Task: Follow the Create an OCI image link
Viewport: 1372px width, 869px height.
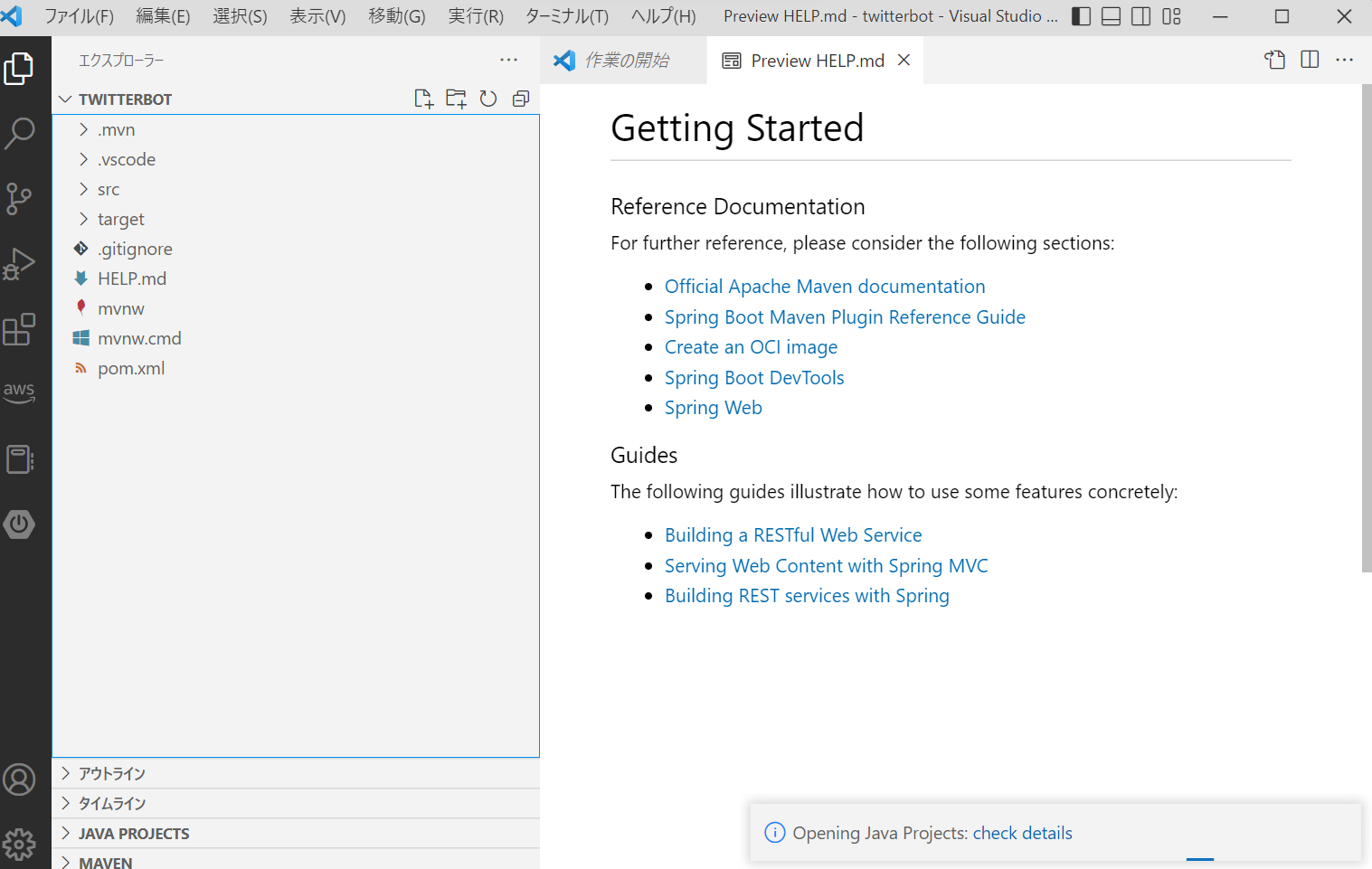Action: click(x=751, y=347)
